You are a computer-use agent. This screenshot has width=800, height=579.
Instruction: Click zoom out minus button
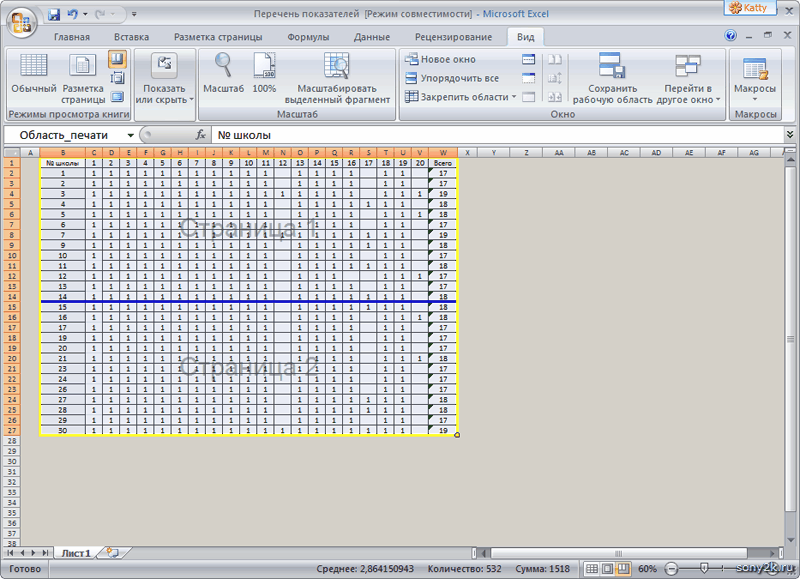[672, 569]
